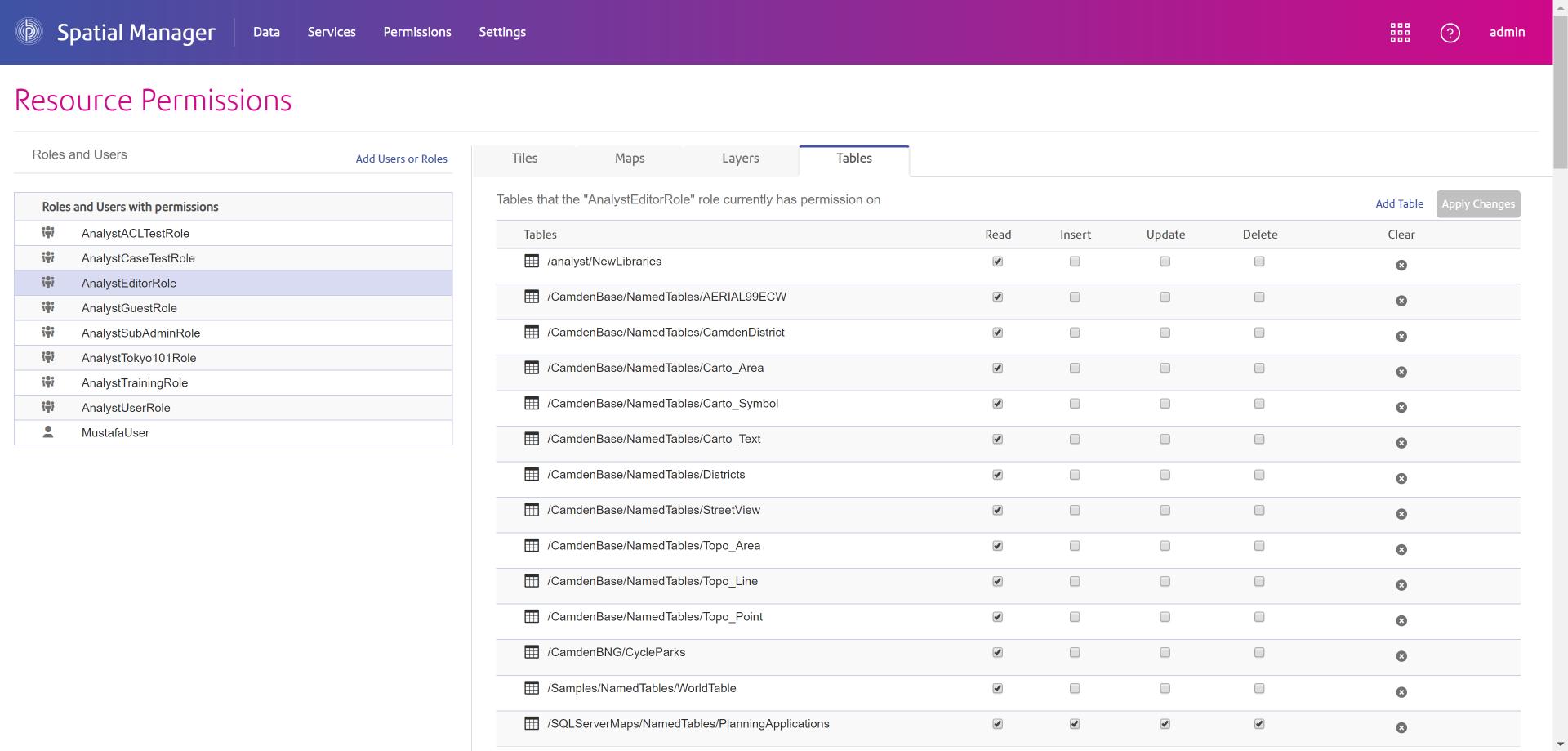Clear permissions for CycleParks table
The height and width of the screenshot is (751, 1568).
coord(1401,656)
